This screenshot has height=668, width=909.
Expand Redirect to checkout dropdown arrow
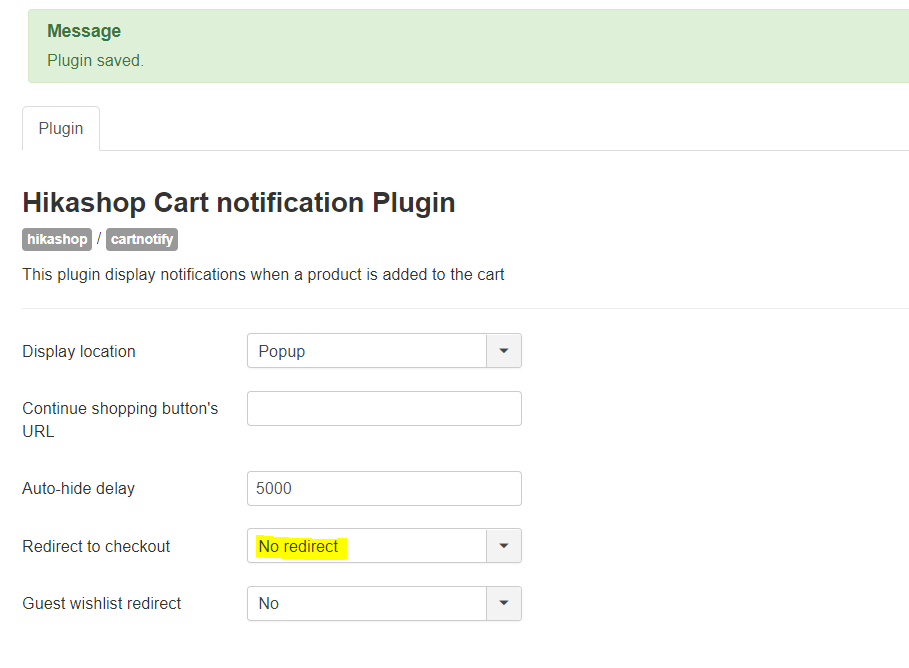504,546
